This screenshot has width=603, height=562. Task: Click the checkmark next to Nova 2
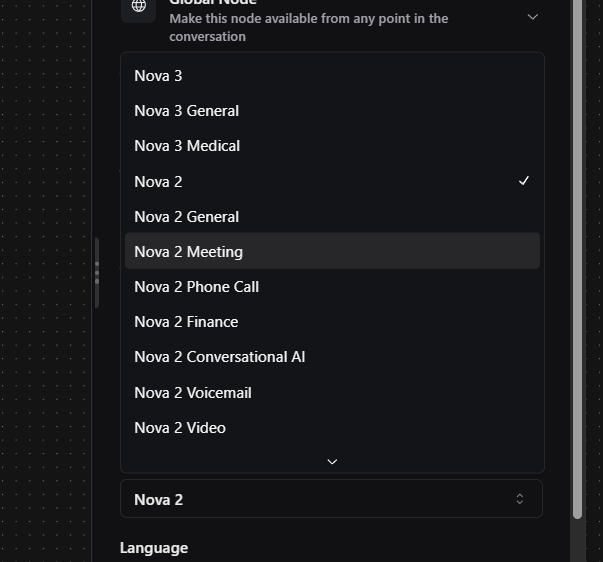tap(524, 181)
